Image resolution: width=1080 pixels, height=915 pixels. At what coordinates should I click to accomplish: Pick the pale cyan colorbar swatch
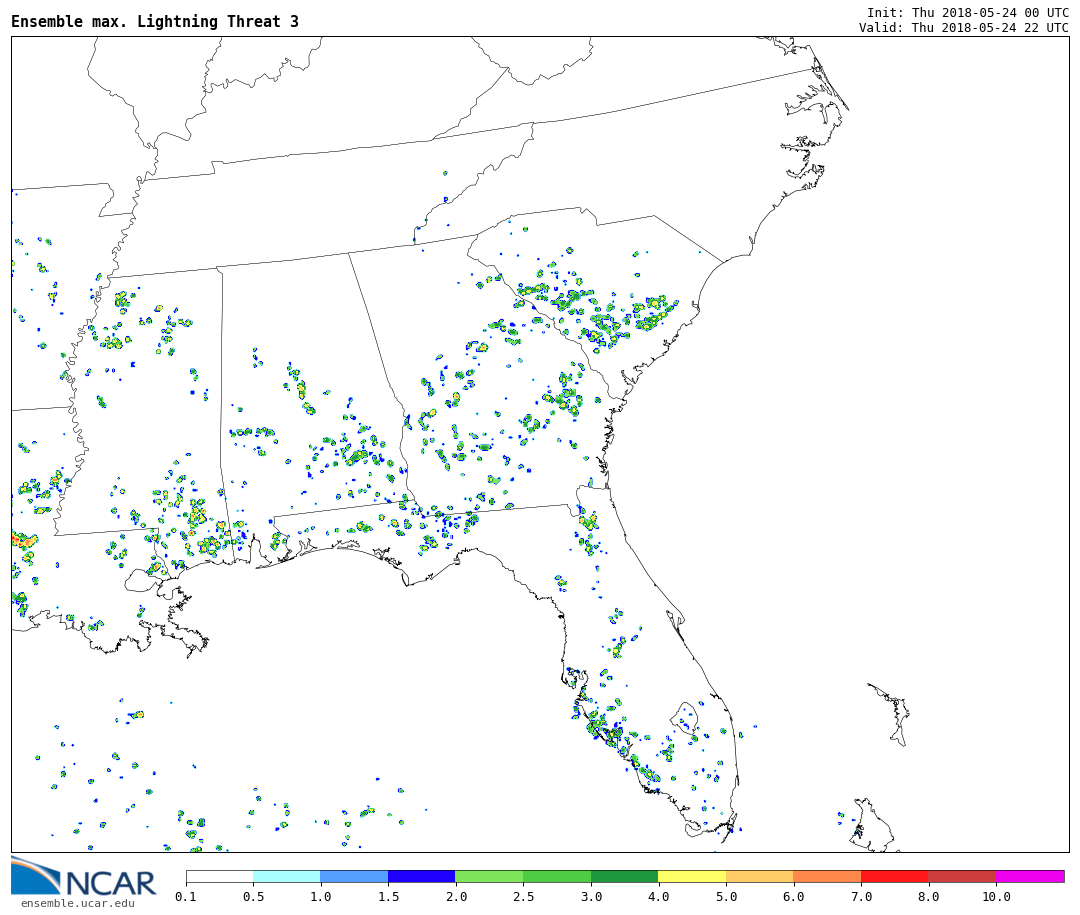coord(286,876)
